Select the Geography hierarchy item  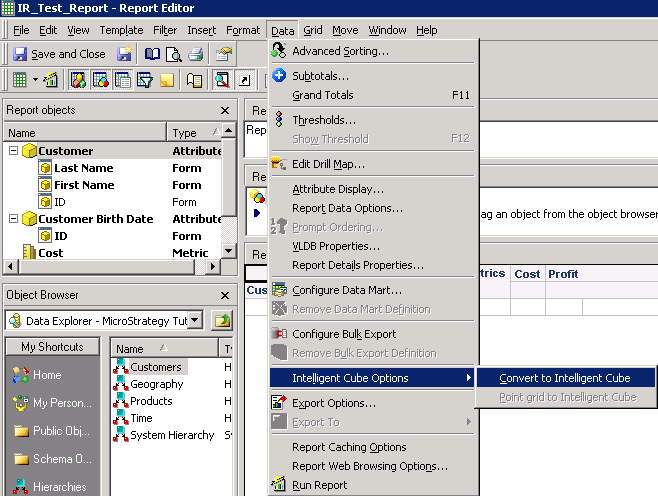click(x=156, y=384)
